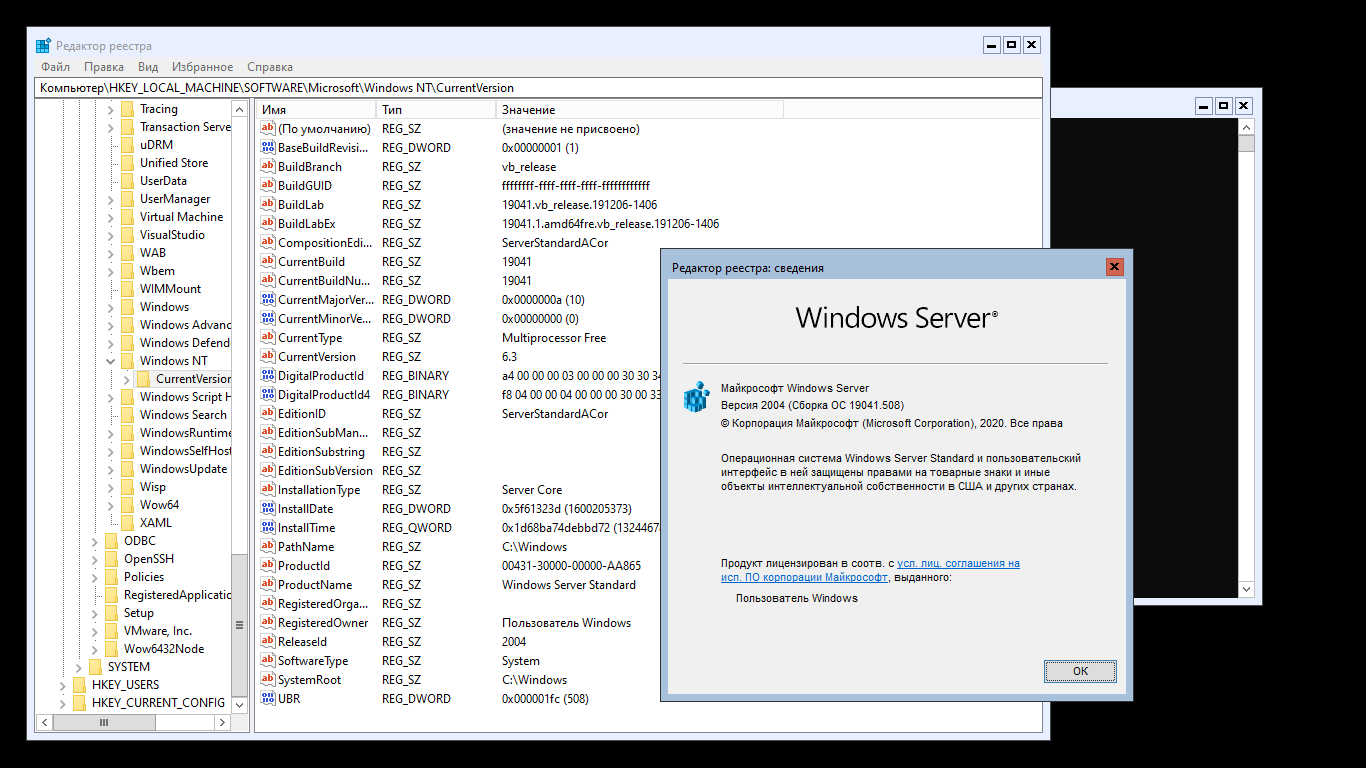The width and height of the screenshot is (1366, 768).
Task: Click the registry path address bar
Action: click(539, 88)
